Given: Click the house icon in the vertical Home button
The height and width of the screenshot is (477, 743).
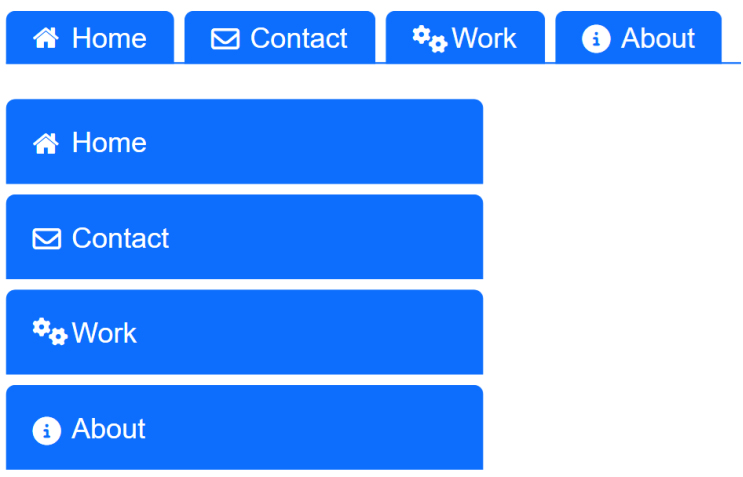Looking at the screenshot, I should [46, 144].
